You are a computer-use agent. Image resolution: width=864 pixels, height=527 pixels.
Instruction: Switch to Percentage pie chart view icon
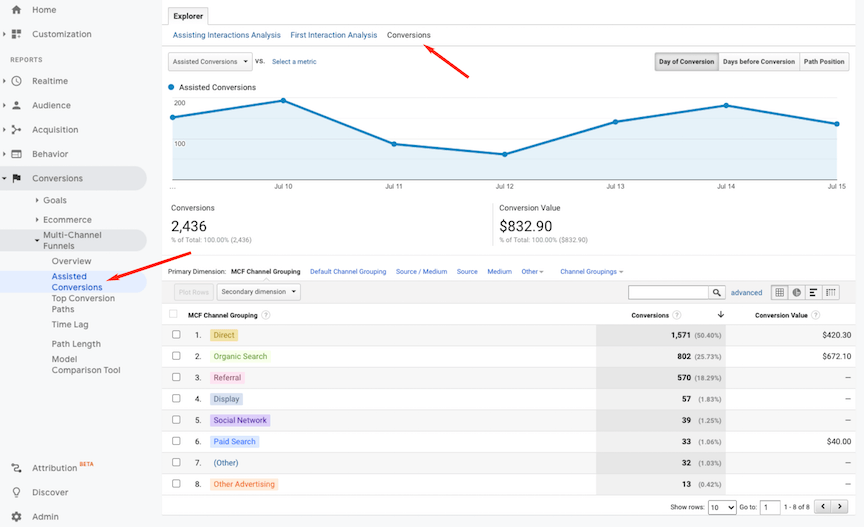point(797,292)
